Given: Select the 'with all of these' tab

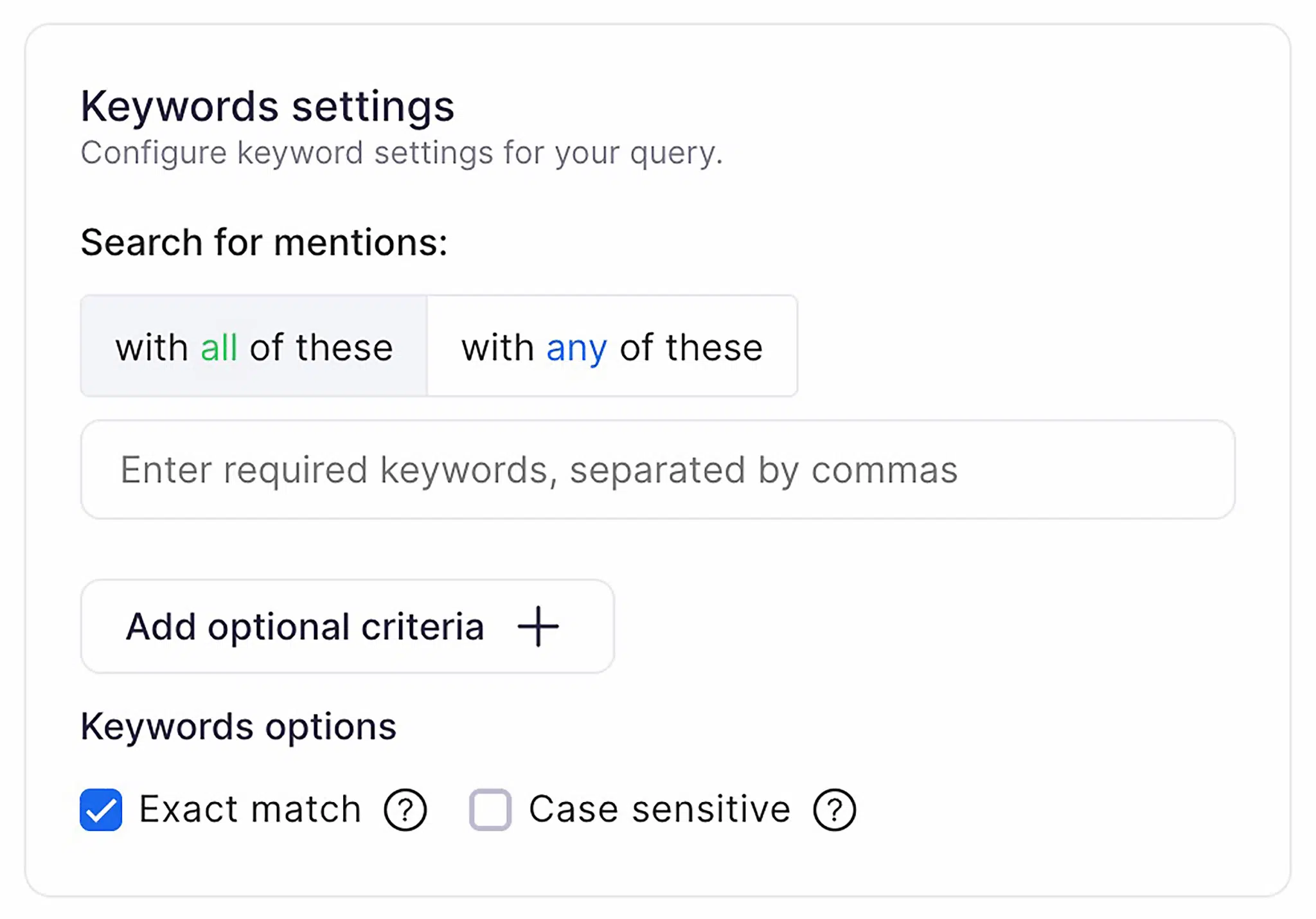Looking at the screenshot, I should point(253,346).
